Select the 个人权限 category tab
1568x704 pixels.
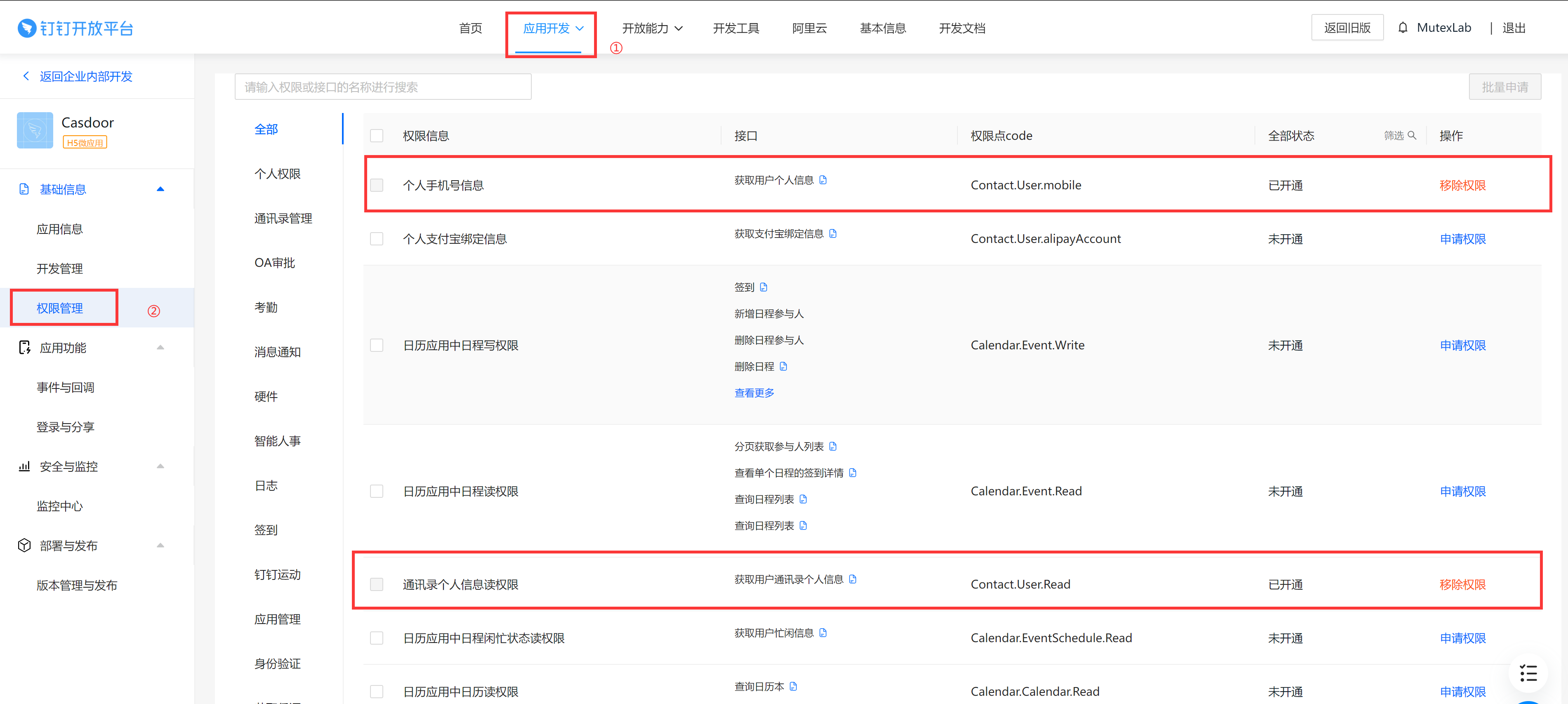[277, 174]
